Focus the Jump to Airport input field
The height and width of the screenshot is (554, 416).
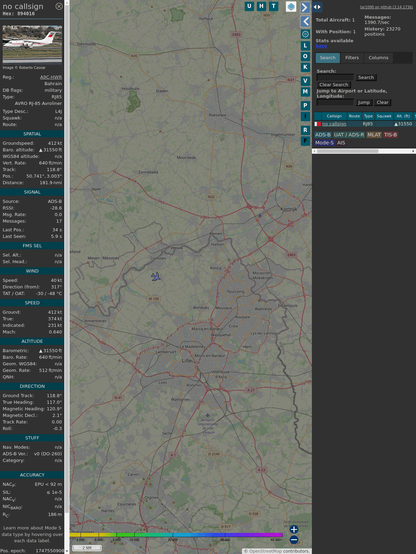click(335, 102)
